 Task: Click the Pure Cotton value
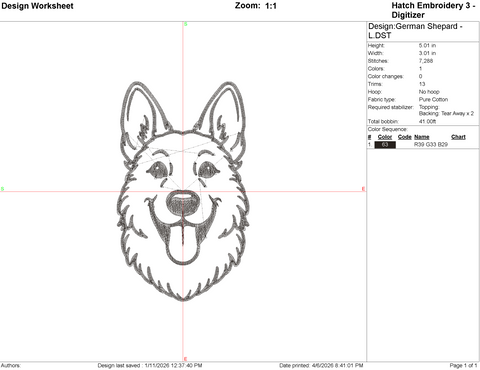pyautogui.click(x=433, y=99)
